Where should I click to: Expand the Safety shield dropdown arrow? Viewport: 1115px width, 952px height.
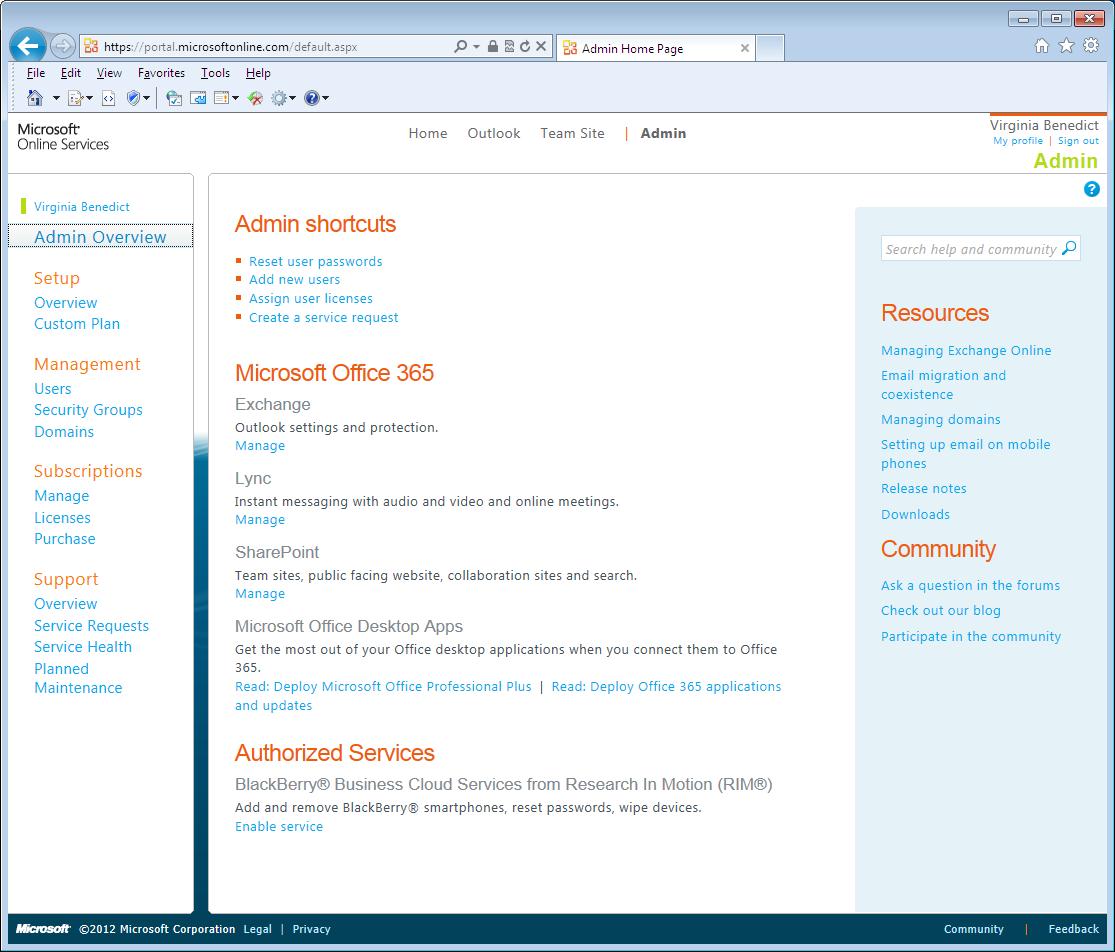pos(146,98)
